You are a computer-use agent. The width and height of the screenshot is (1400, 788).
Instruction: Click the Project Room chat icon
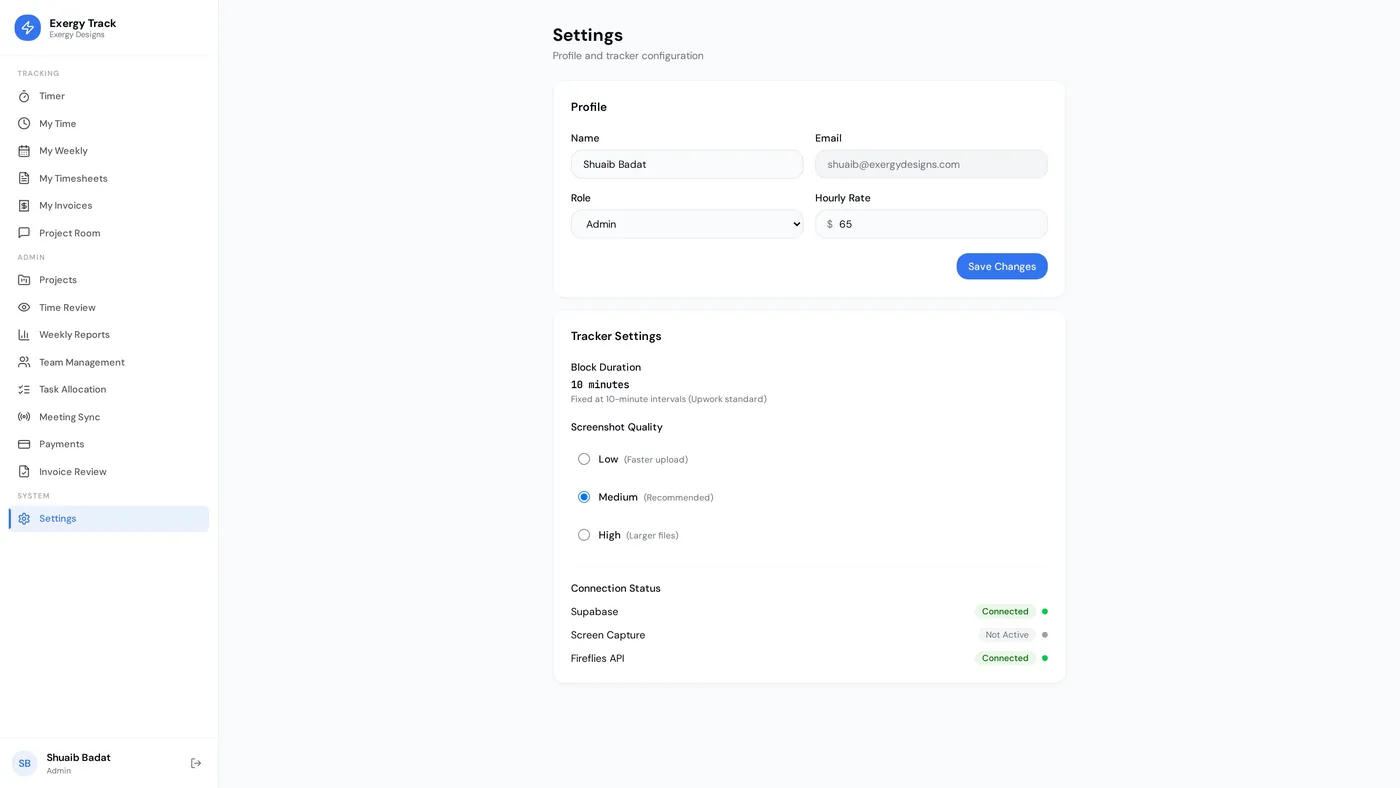pos(24,233)
